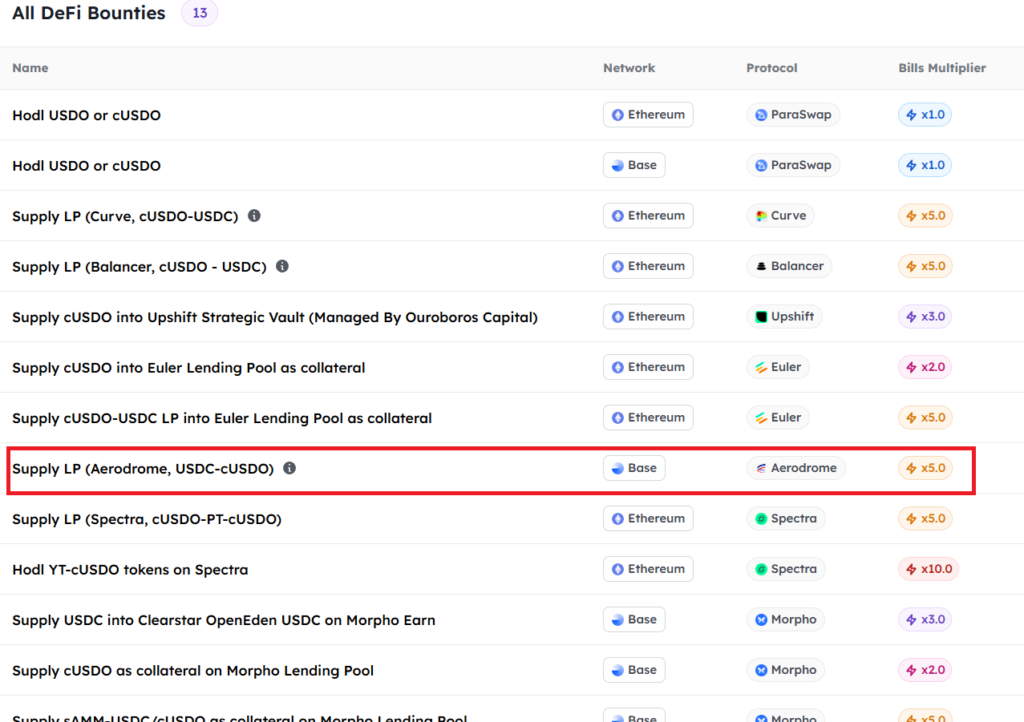The width and height of the screenshot is (1024, 722).
Task: Click x5.0 multiplier in the Aerodrome row
Action: pyautogui.click(x=925, y=468)
